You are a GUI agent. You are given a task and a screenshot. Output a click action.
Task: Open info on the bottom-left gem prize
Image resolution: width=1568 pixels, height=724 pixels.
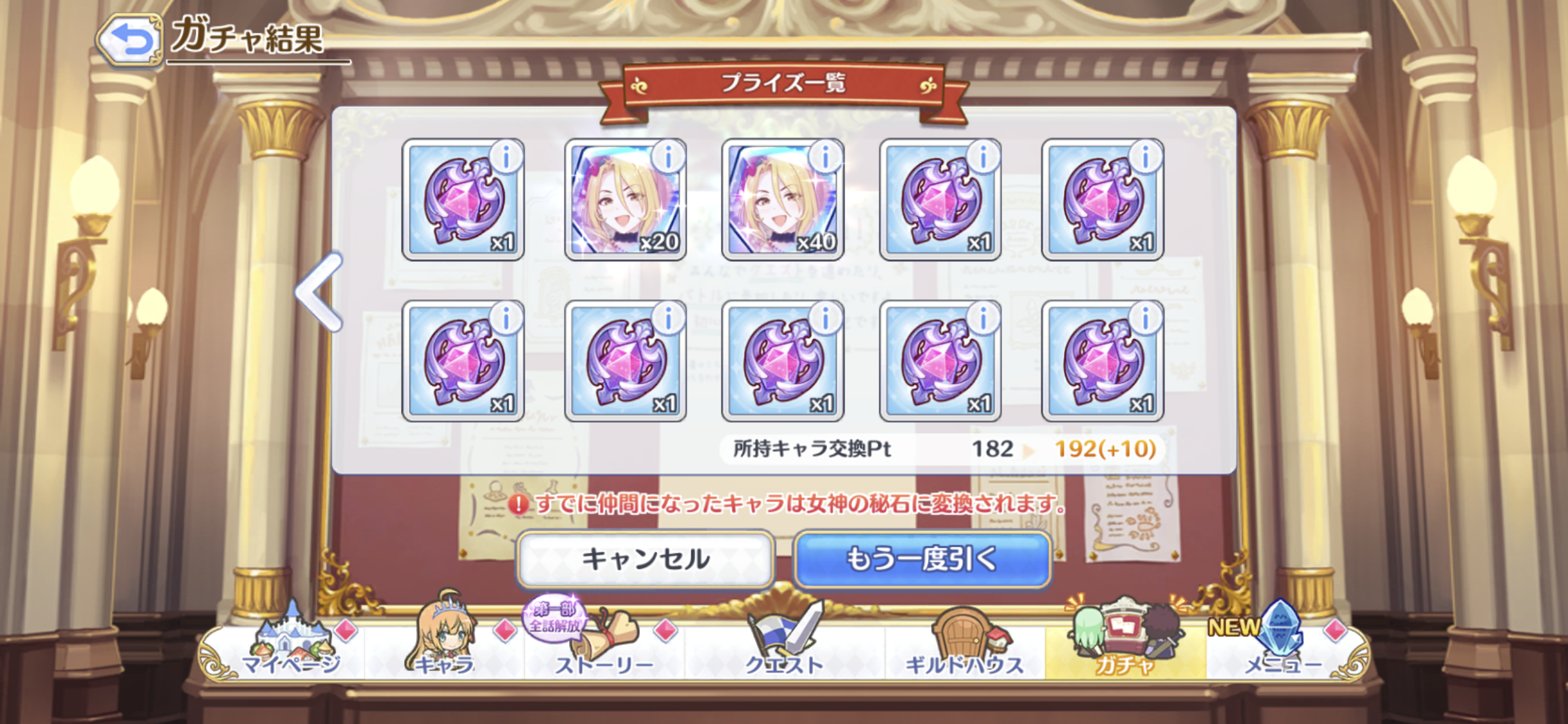point(506,318)
